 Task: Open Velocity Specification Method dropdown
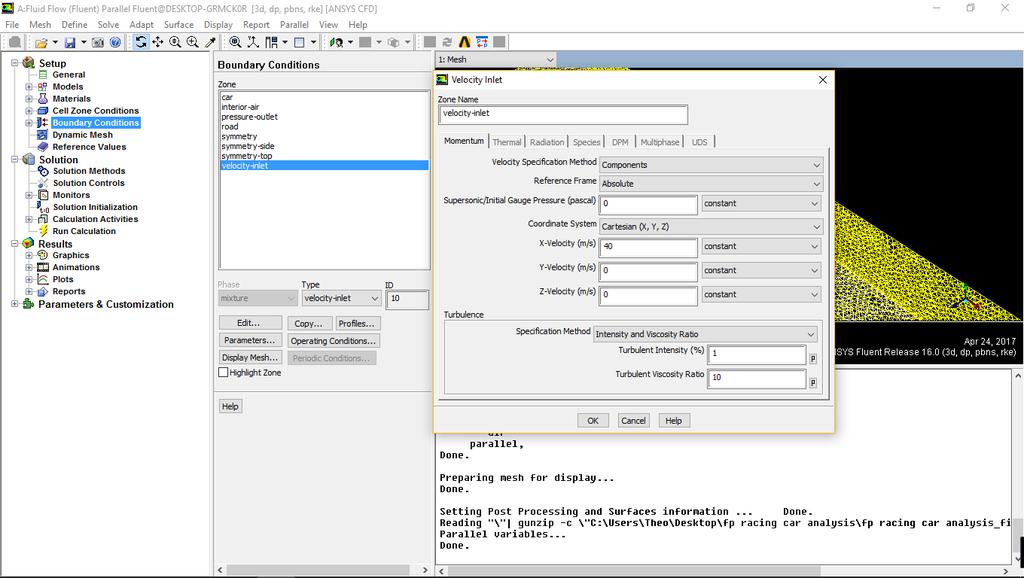[711, 165]
